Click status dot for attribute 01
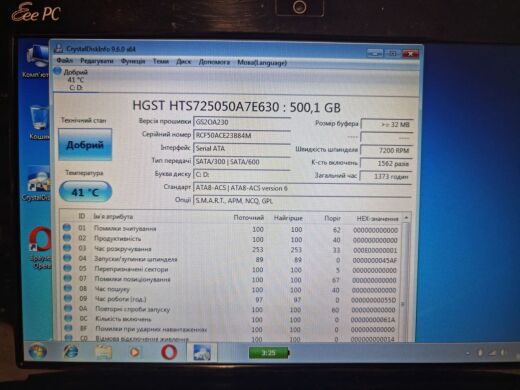The image size is (520, 390). click(x=67, y=228)
